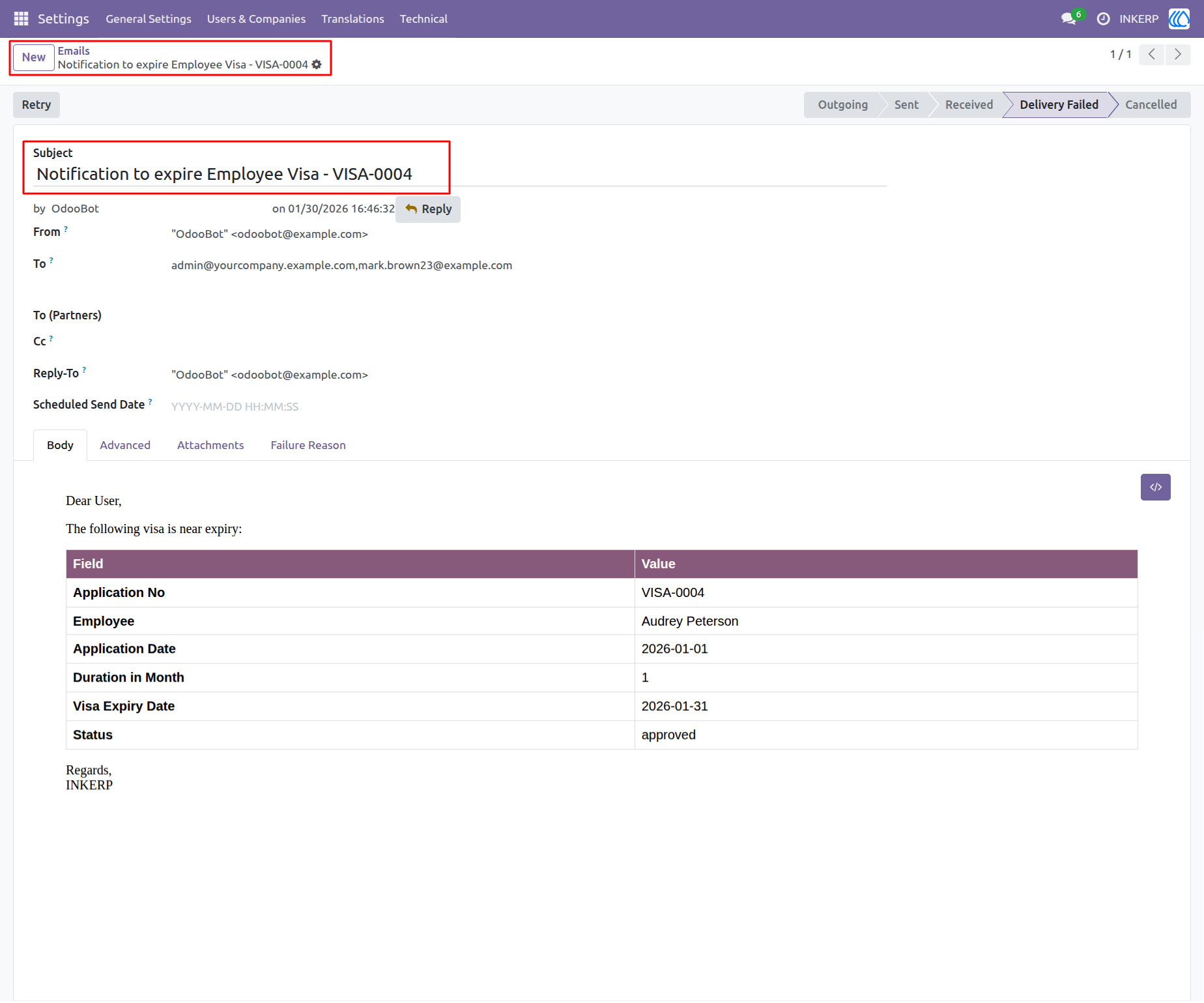Viewport: 1204px width, 1003px height.
Task: Click the INKERP user avatar icon
Action: 1179,19
